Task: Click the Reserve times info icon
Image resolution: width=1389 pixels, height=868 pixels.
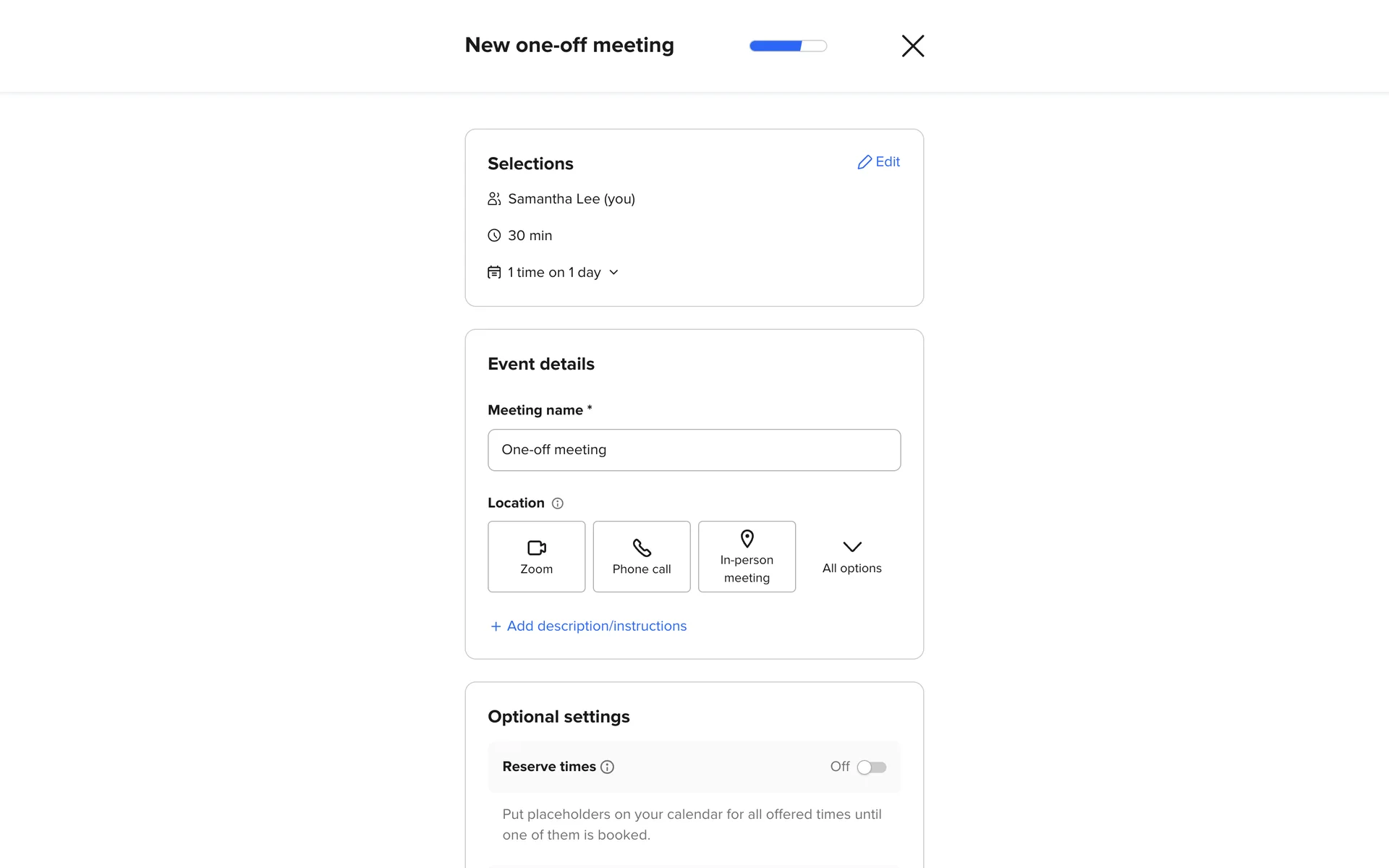Action: (608, 767)
